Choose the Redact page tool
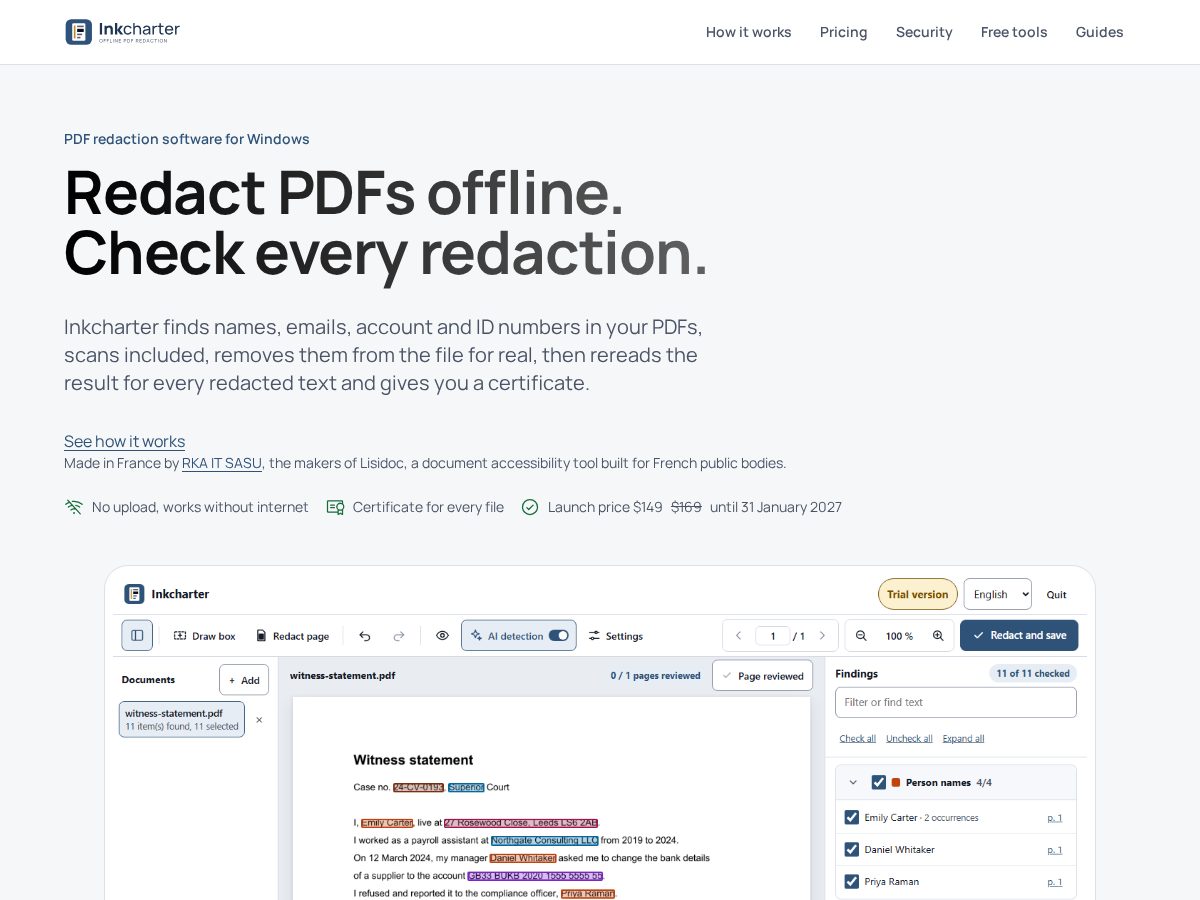The image size is (1200, 900). pyautogui.click(x=292, y=636)
